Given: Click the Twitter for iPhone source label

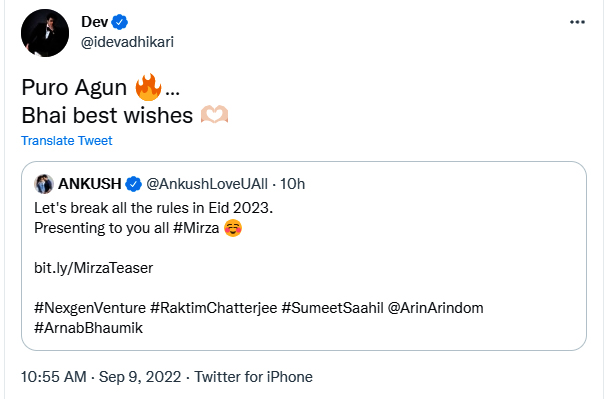Looking at the screenshot, I should tap(253, 377).
